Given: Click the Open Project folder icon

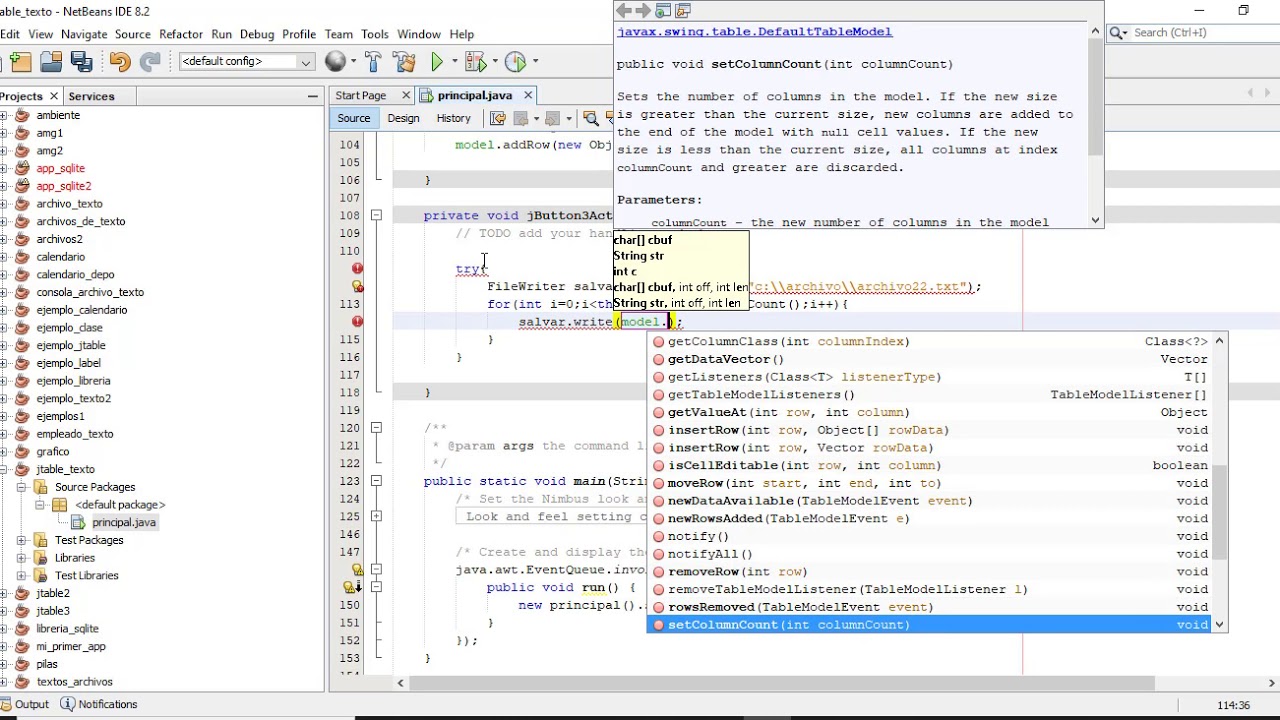Looking at the screenshot, I should (x=51, y=62).
